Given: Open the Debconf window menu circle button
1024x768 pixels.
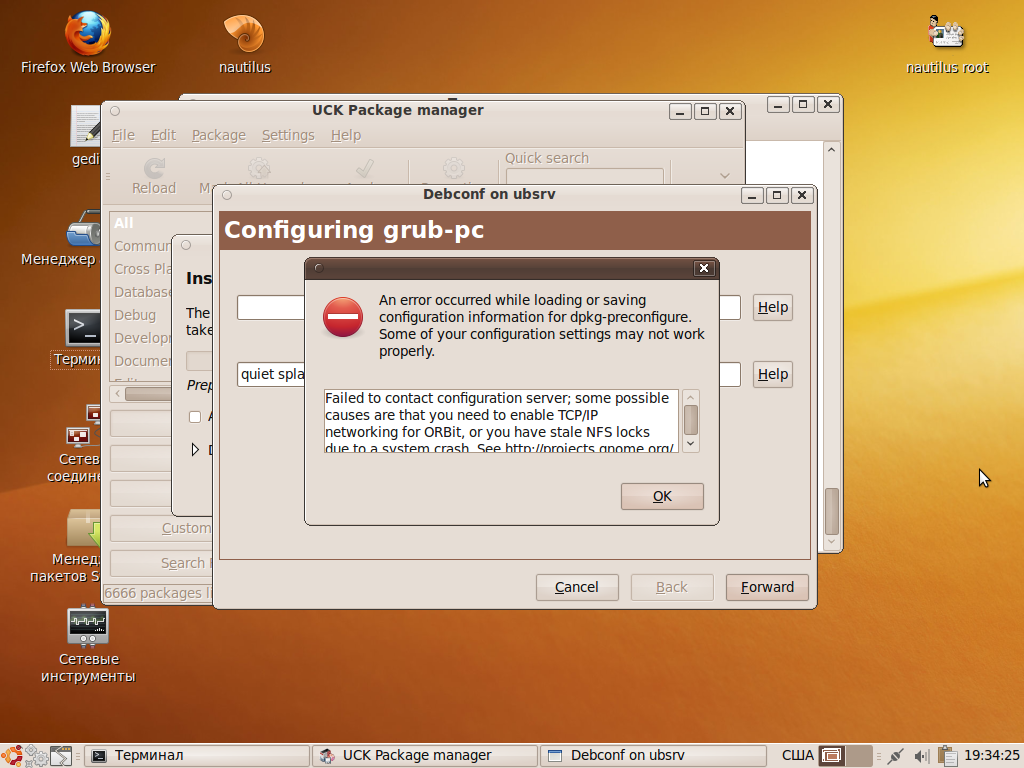Looking at the screenshot, I should 227,195.
